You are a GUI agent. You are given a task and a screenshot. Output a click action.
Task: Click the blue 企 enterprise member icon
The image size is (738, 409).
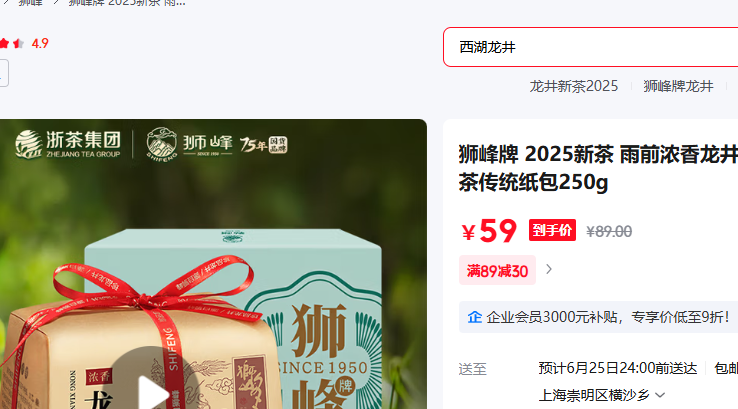(474, 317)
